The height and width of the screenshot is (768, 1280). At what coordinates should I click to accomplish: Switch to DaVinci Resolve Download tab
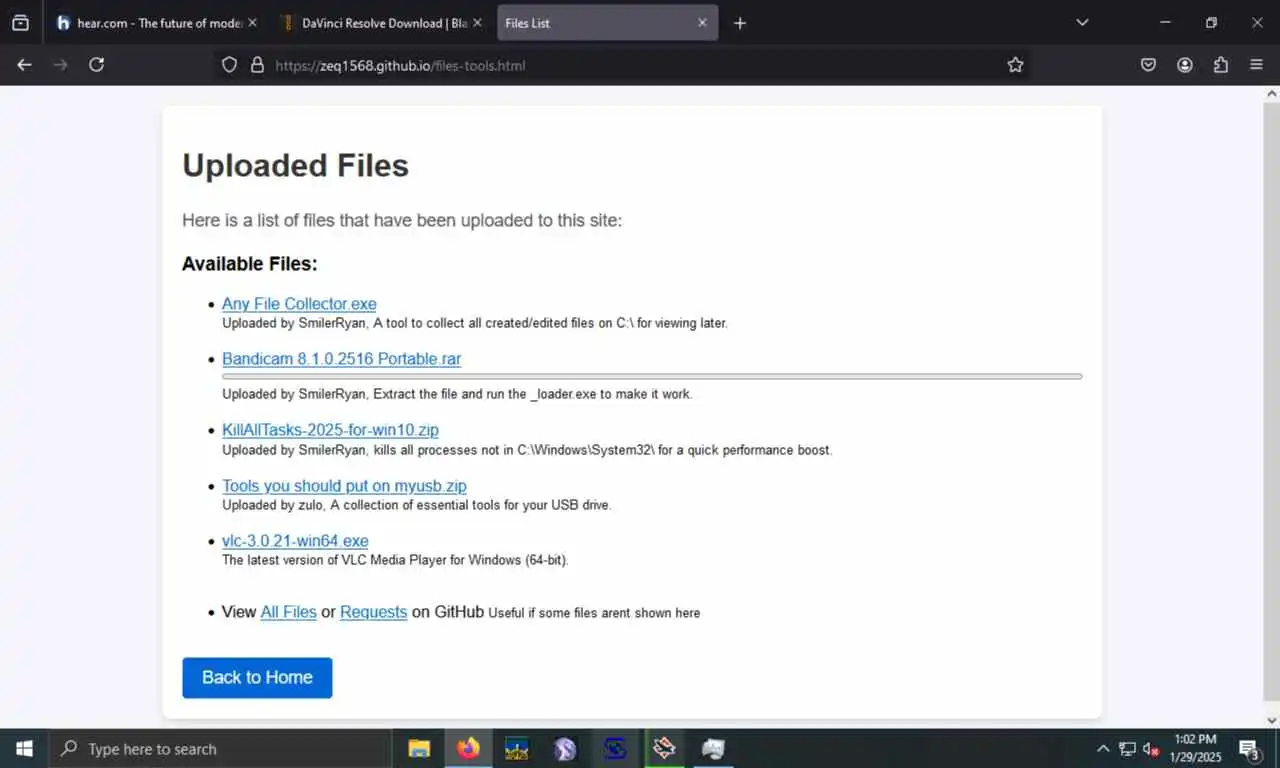pos(381,23)
